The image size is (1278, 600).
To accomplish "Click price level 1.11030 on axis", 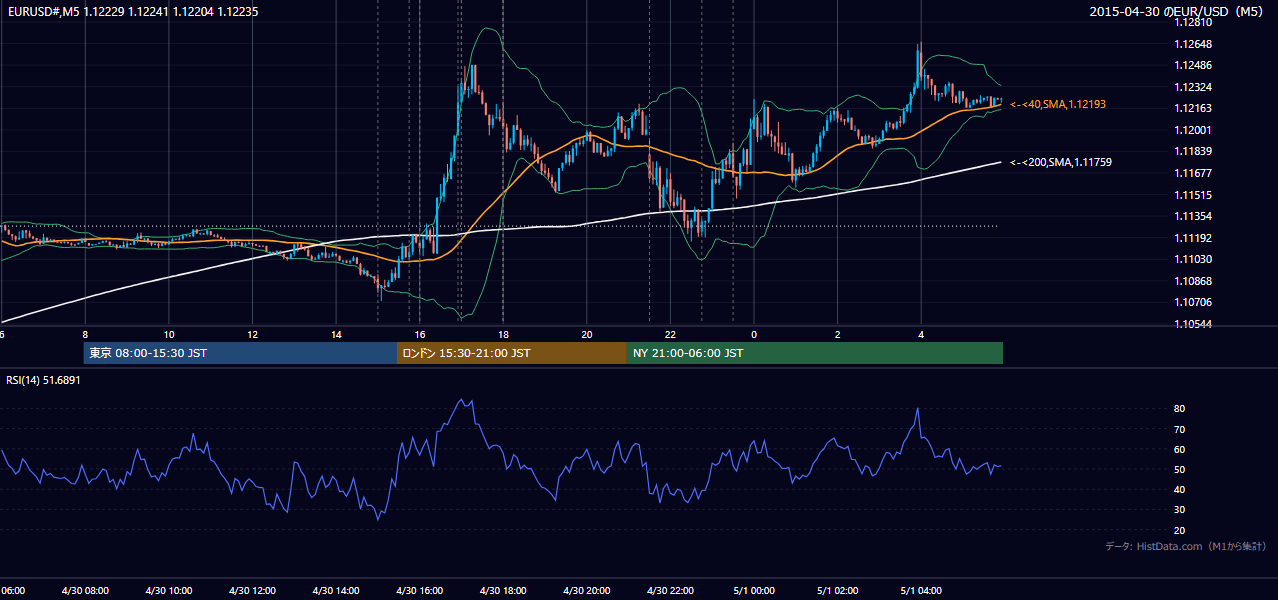I will click(1193, 259).
